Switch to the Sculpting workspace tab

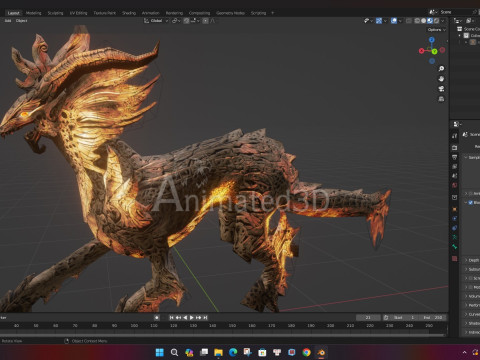pyautogui.click(x=55, y=13)
